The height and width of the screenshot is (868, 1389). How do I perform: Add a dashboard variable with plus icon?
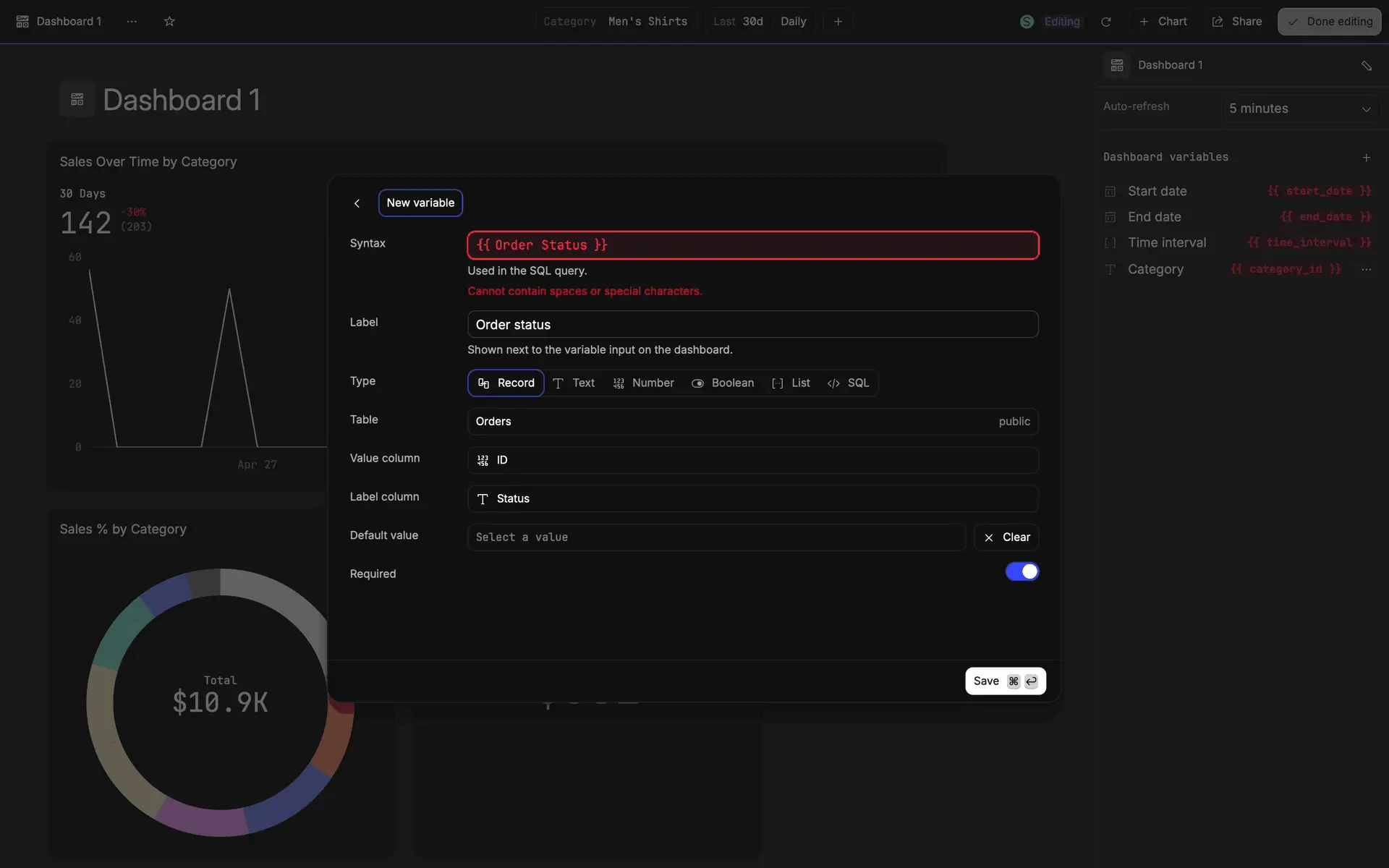(1366, 157)
